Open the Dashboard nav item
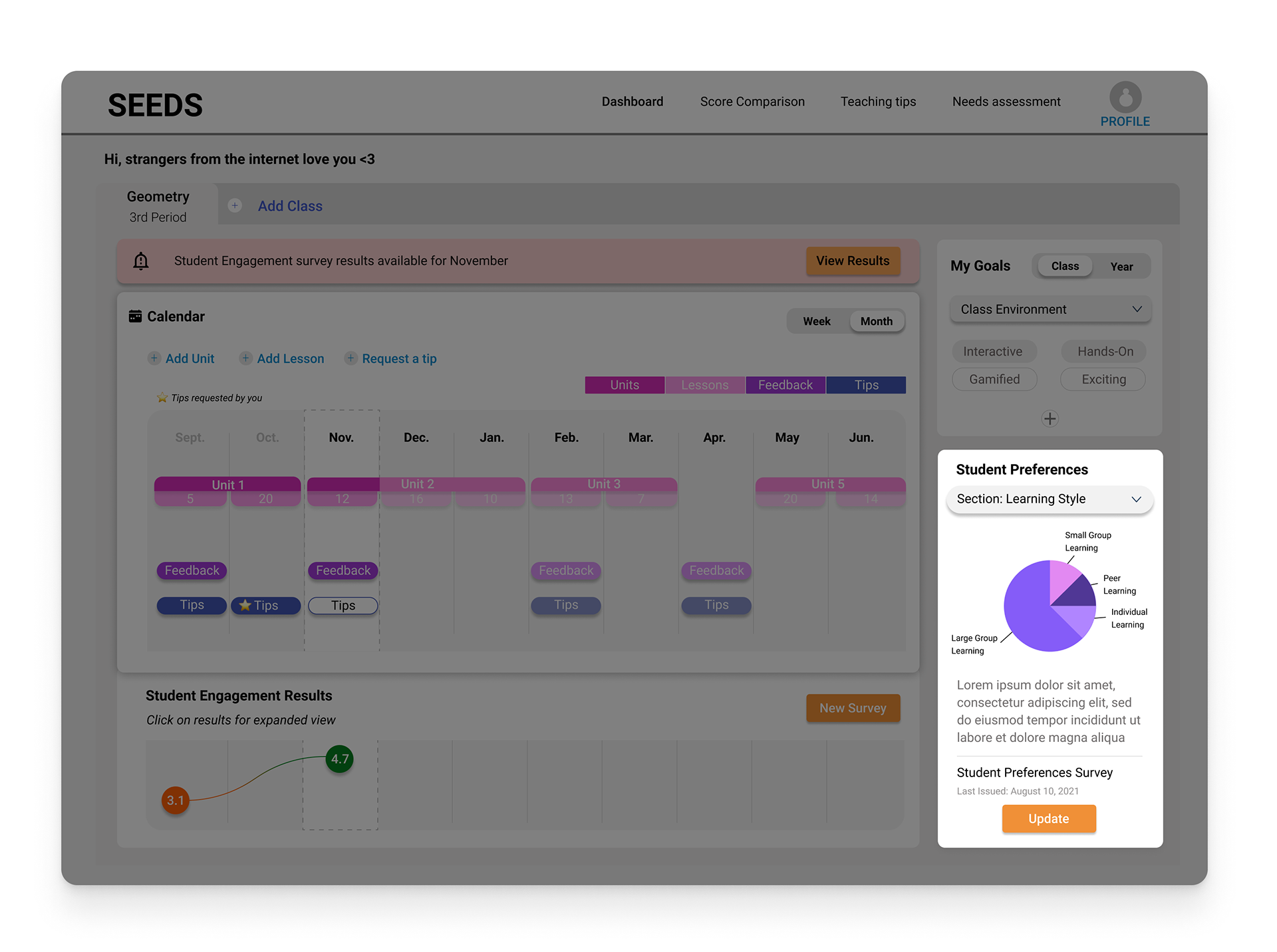The image size is (1277, 952). tap(632, 102)
